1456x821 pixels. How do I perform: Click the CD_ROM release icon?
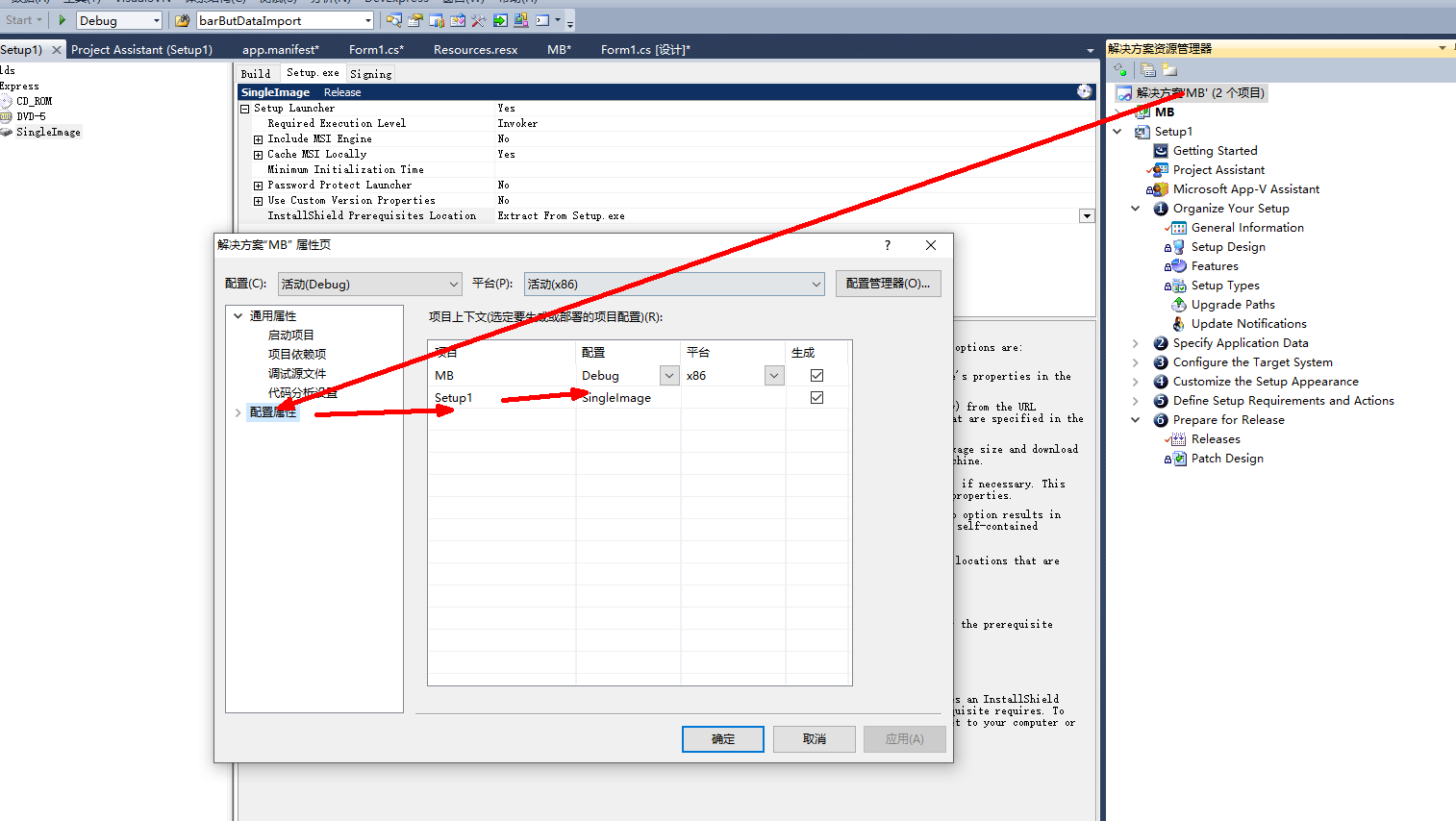(x=7, y=101)
